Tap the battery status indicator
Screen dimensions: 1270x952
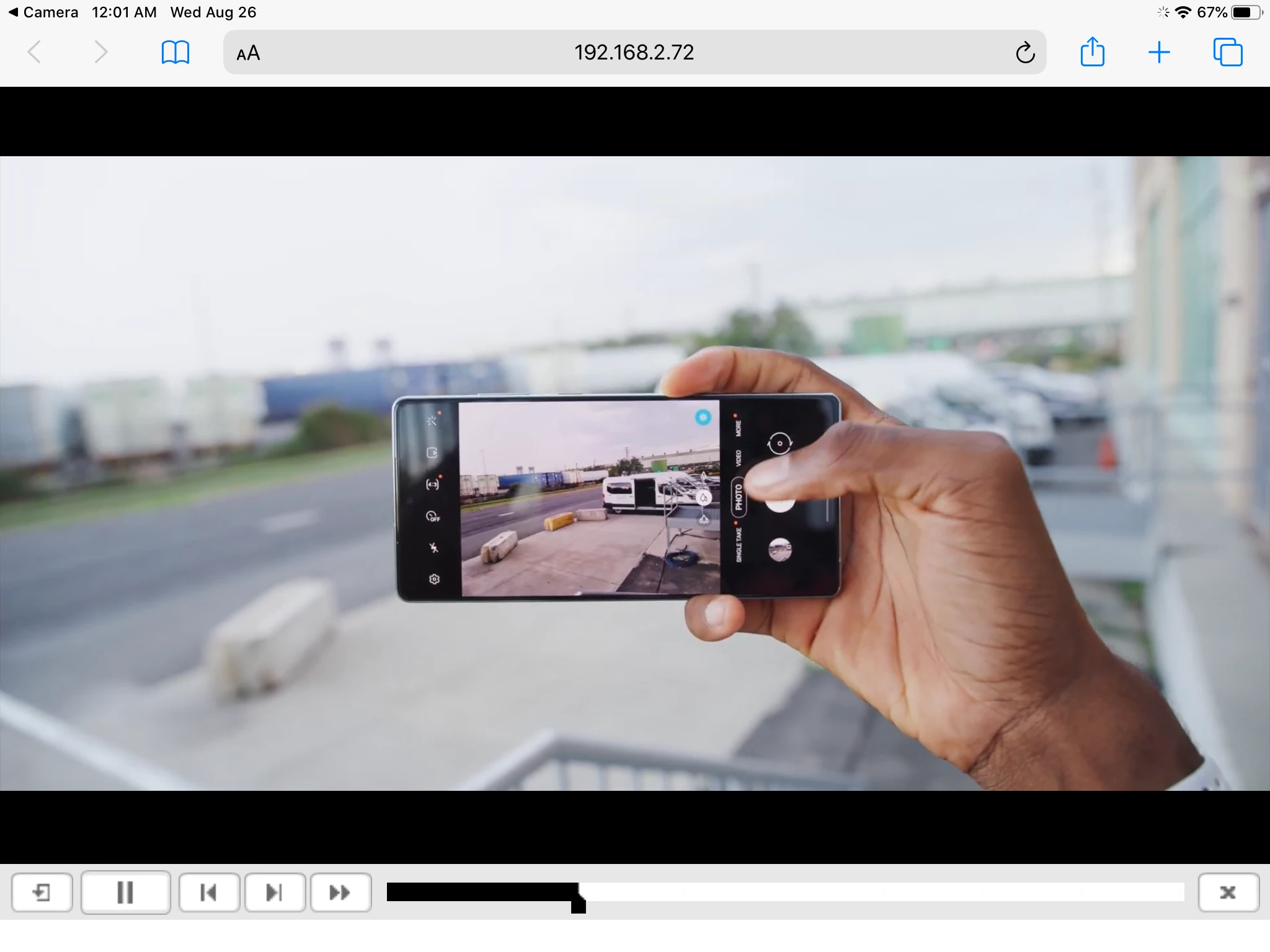(x=1246, y=12)
